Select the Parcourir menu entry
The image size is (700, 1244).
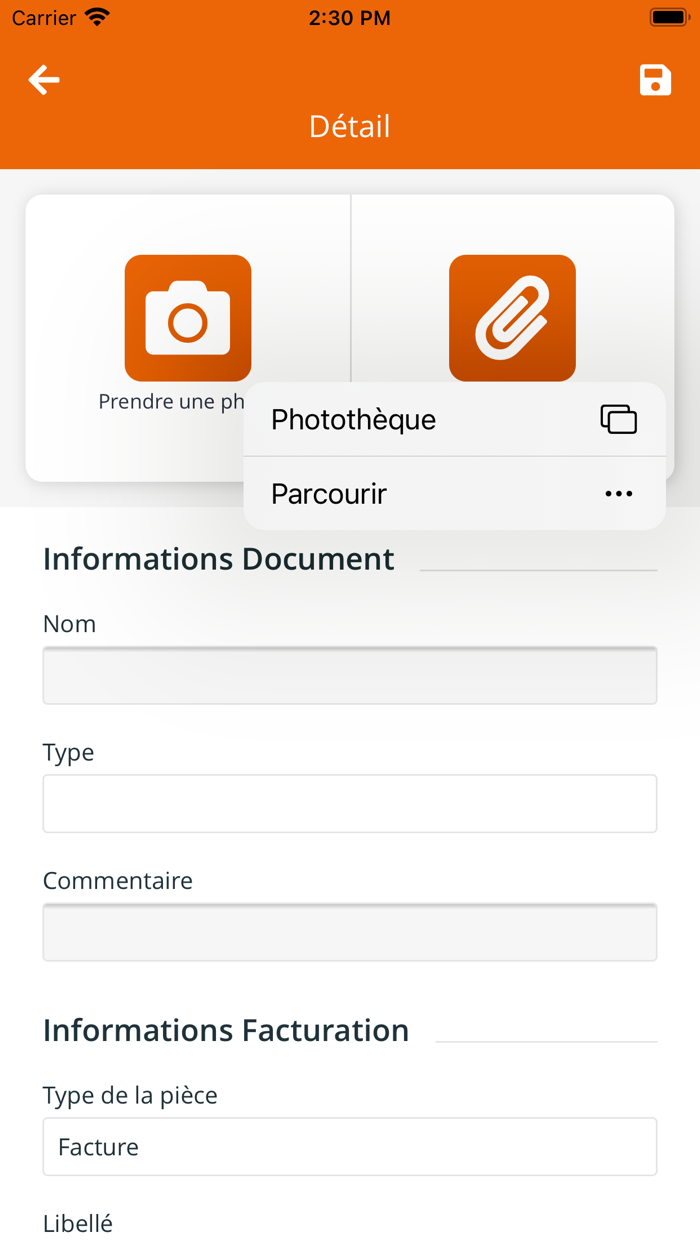[329, 494]
